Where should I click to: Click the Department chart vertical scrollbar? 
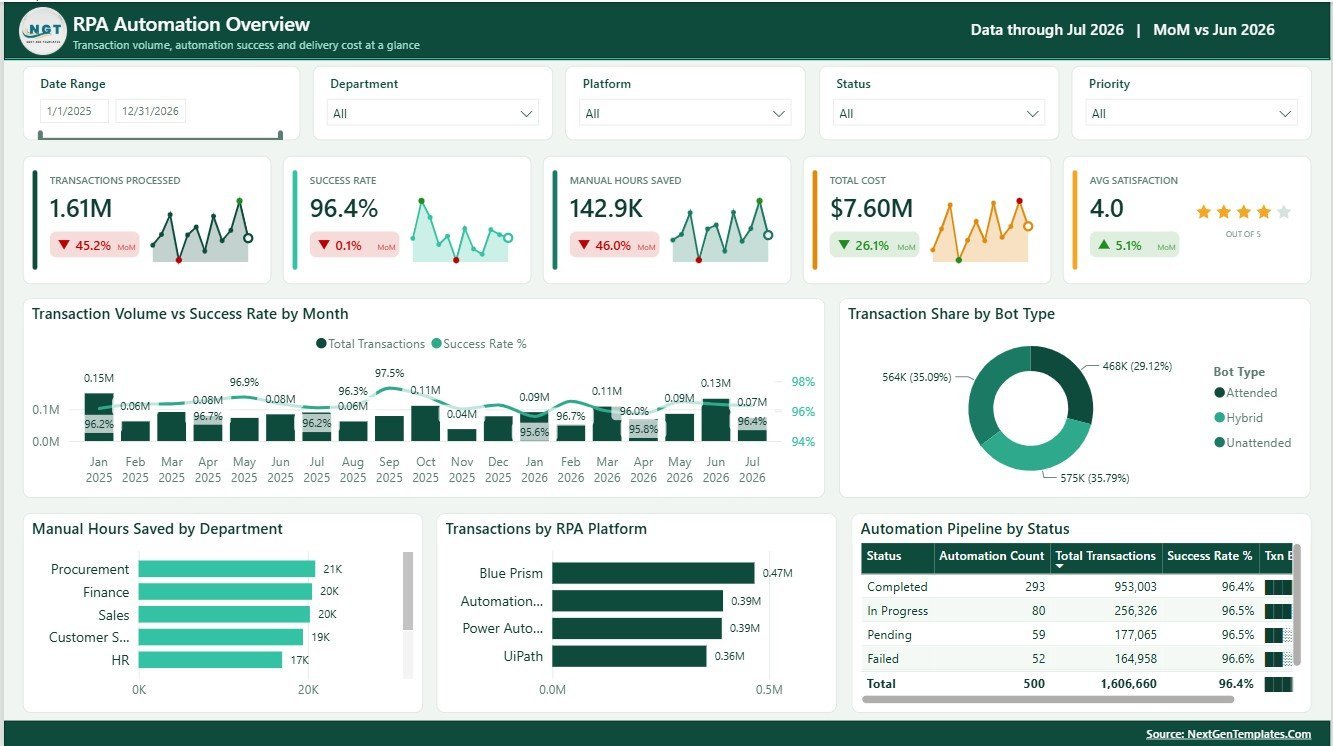[408, 591]
